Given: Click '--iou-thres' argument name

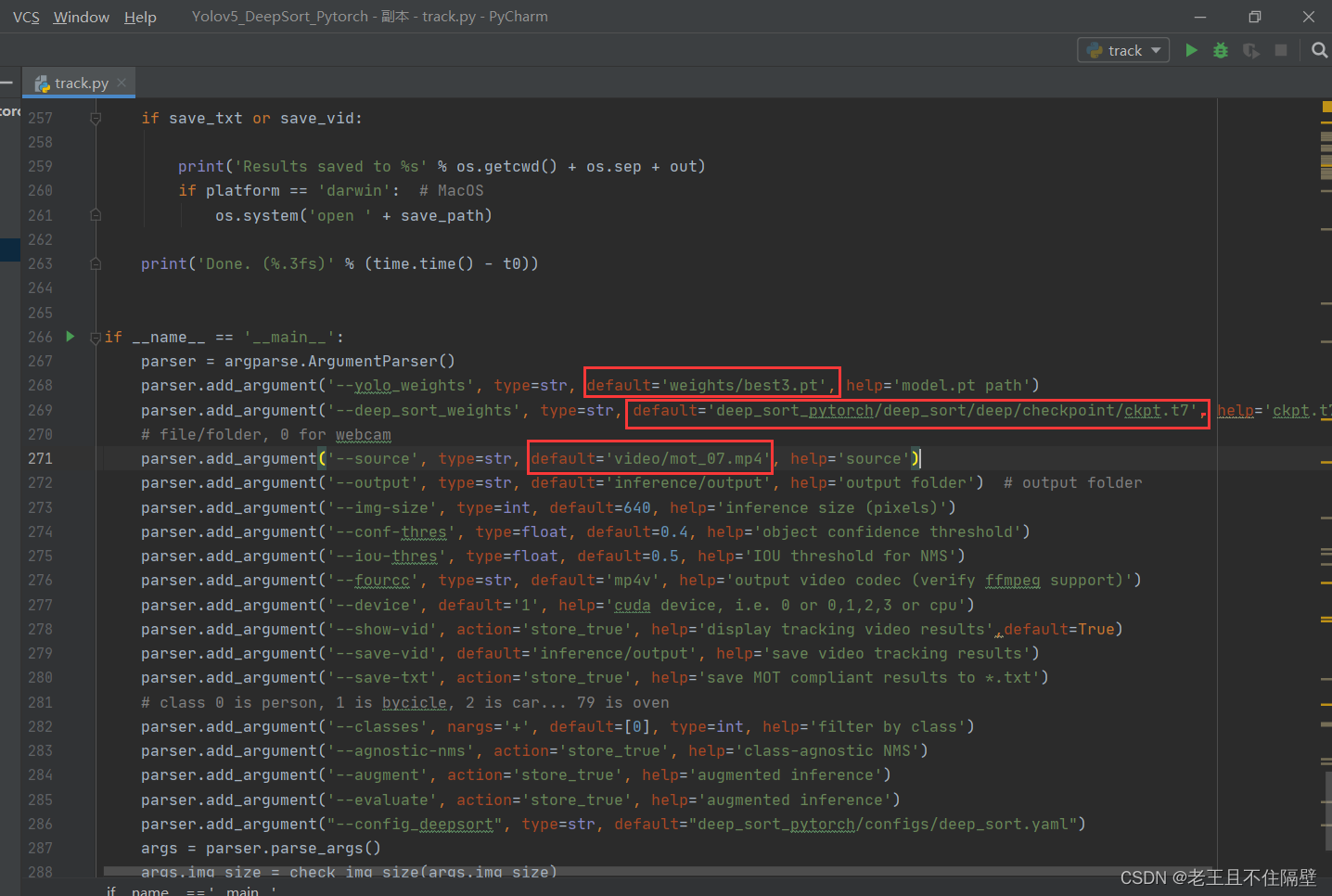Looking at the screenshot, I should coord(387,556).
